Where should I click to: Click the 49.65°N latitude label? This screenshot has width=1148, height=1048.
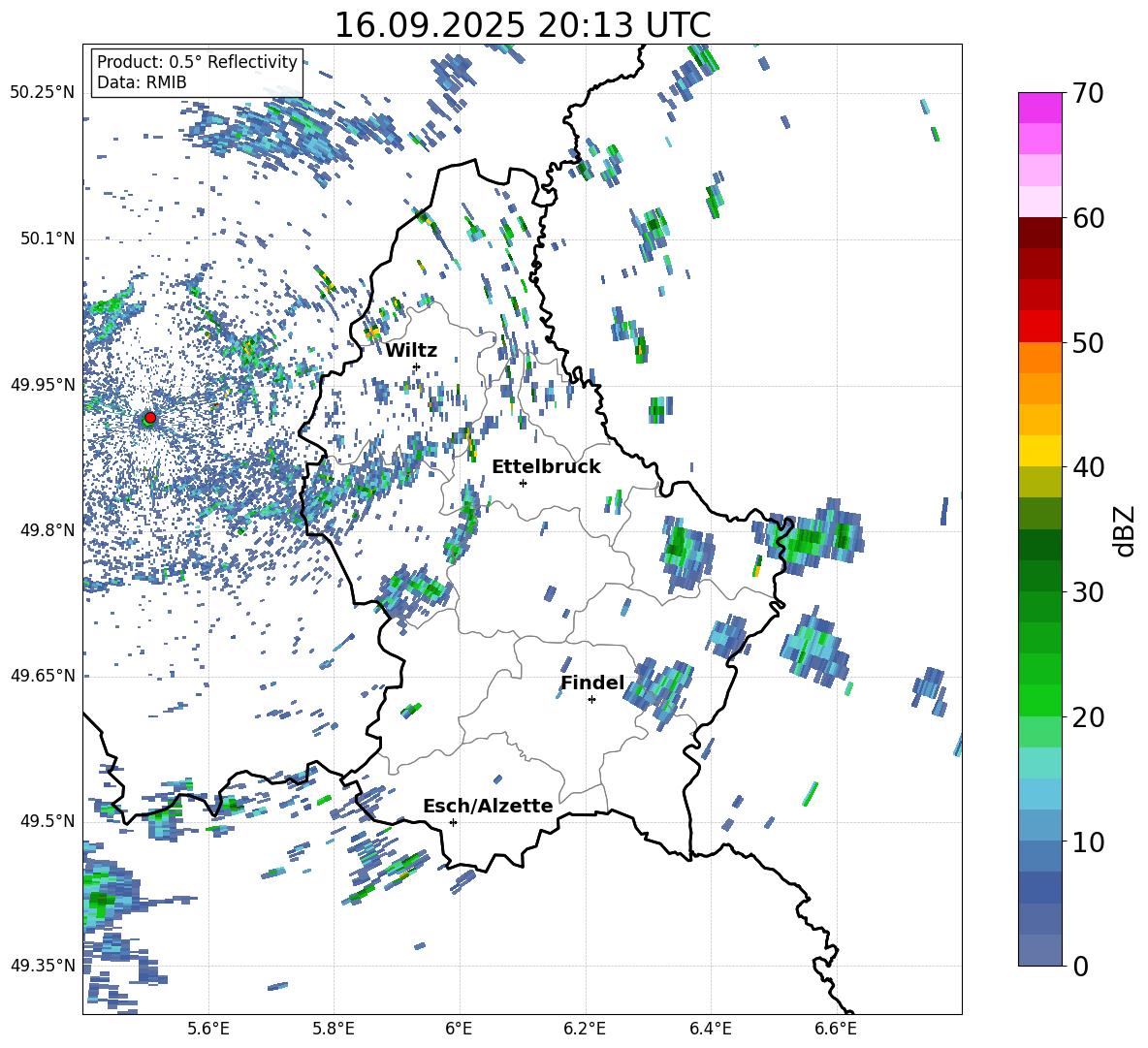point(43,675)
